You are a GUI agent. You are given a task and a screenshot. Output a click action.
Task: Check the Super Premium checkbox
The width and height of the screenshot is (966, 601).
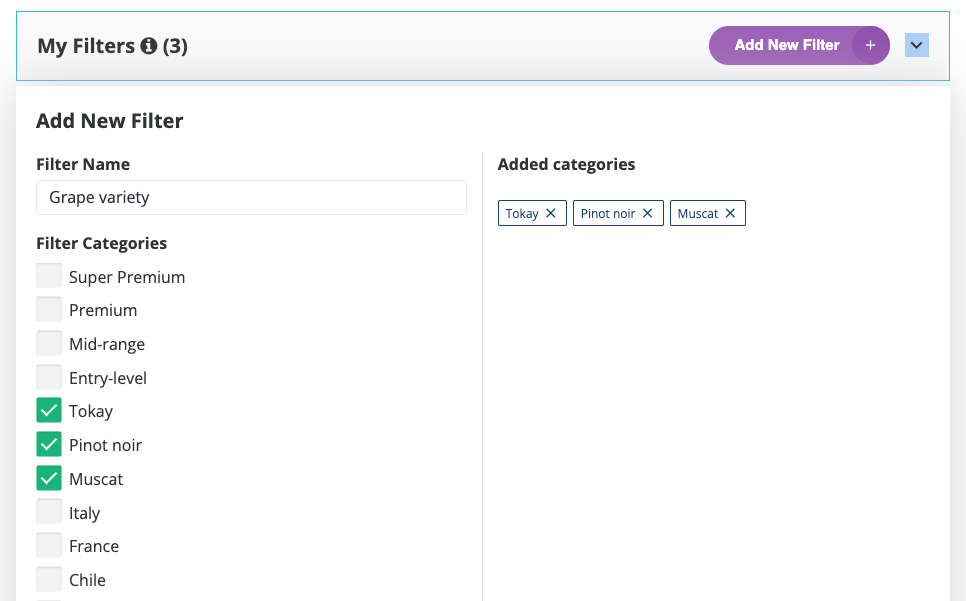click(x=49, y=275)
